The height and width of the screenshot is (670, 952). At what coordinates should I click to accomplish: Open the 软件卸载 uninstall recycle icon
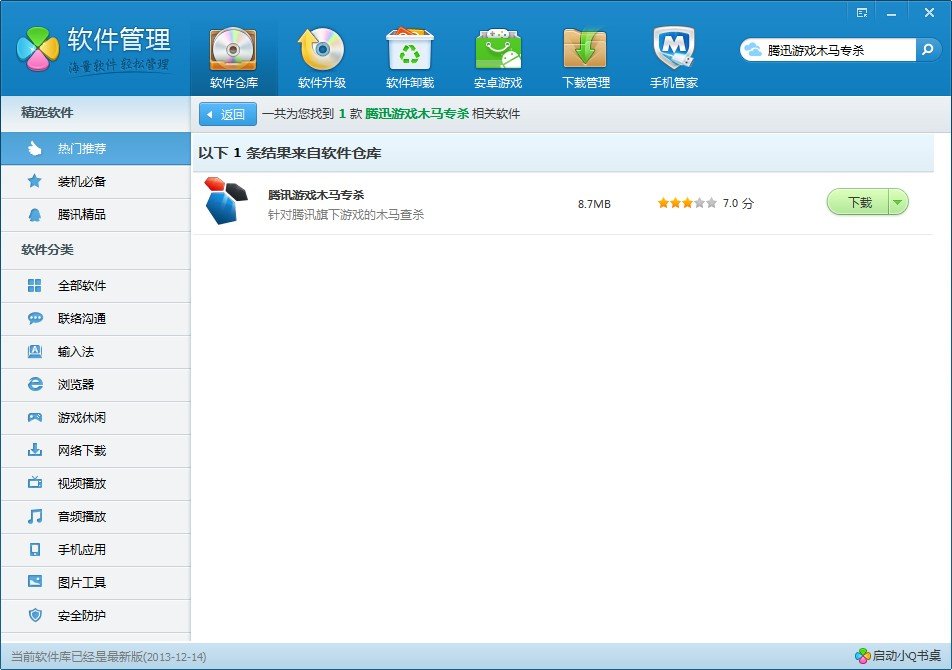[409, 50]
